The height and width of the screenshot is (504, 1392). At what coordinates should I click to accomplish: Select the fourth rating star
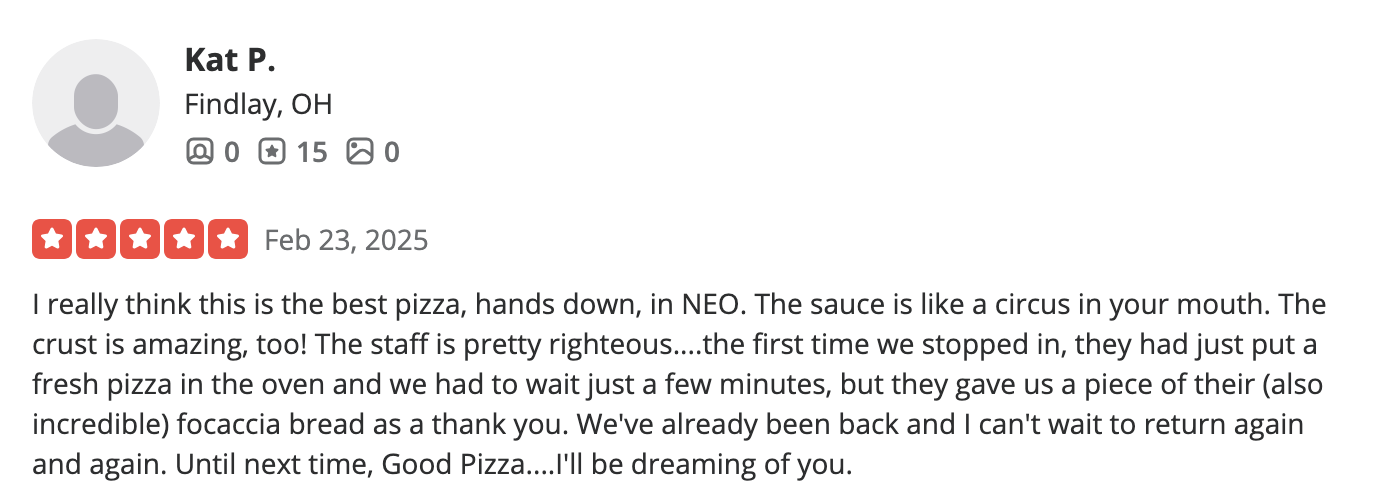tap(184, 240)
